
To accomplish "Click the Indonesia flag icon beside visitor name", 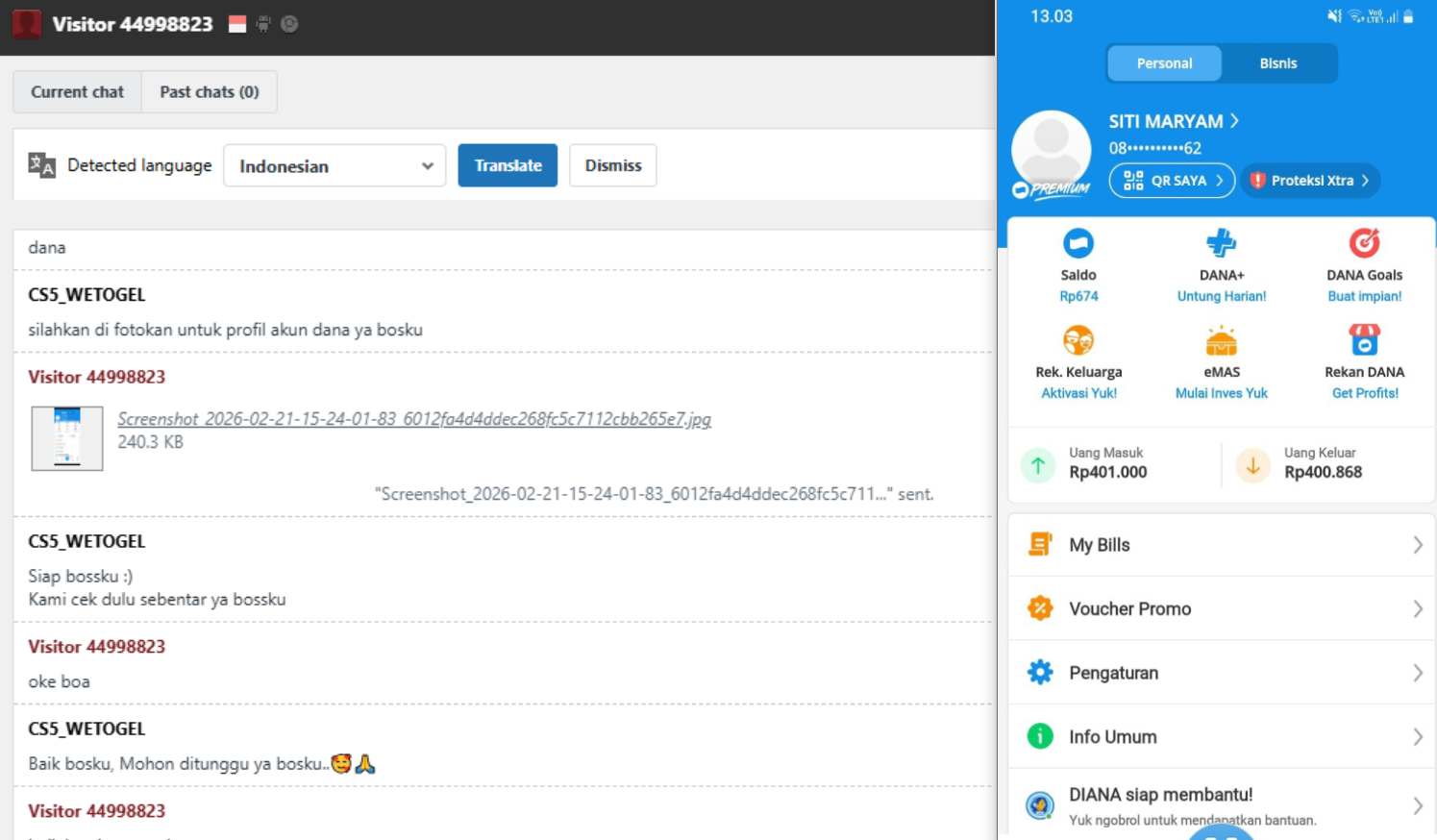I will 237,24.
